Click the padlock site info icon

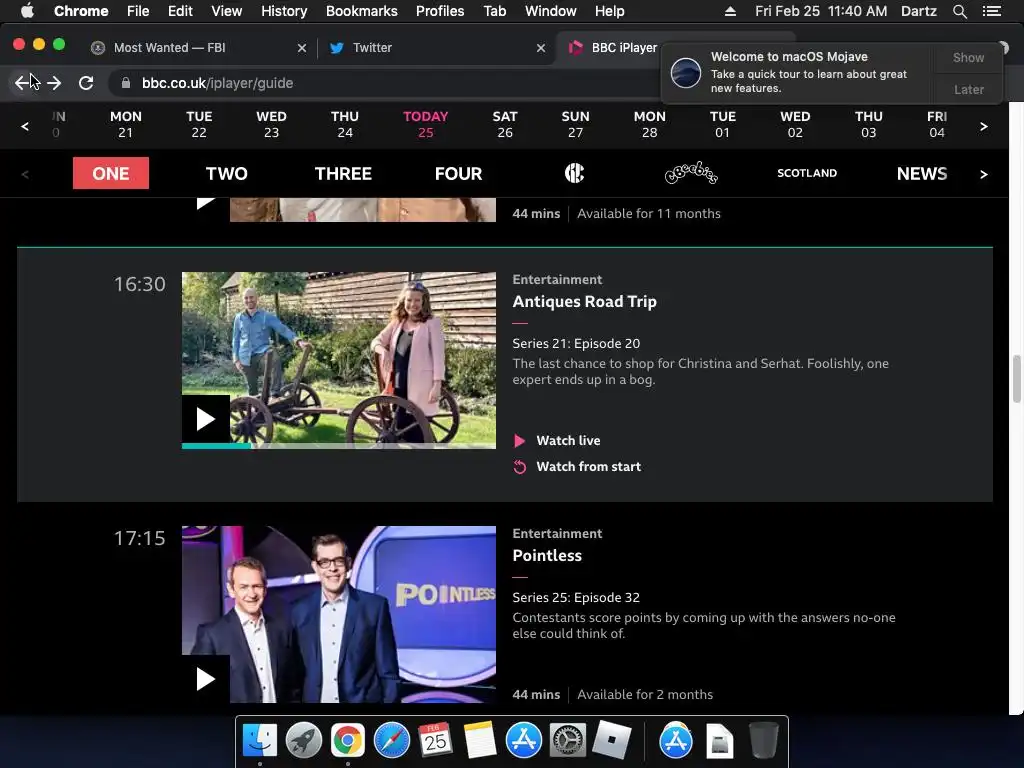pyautogui.click(x=126, y=83)
